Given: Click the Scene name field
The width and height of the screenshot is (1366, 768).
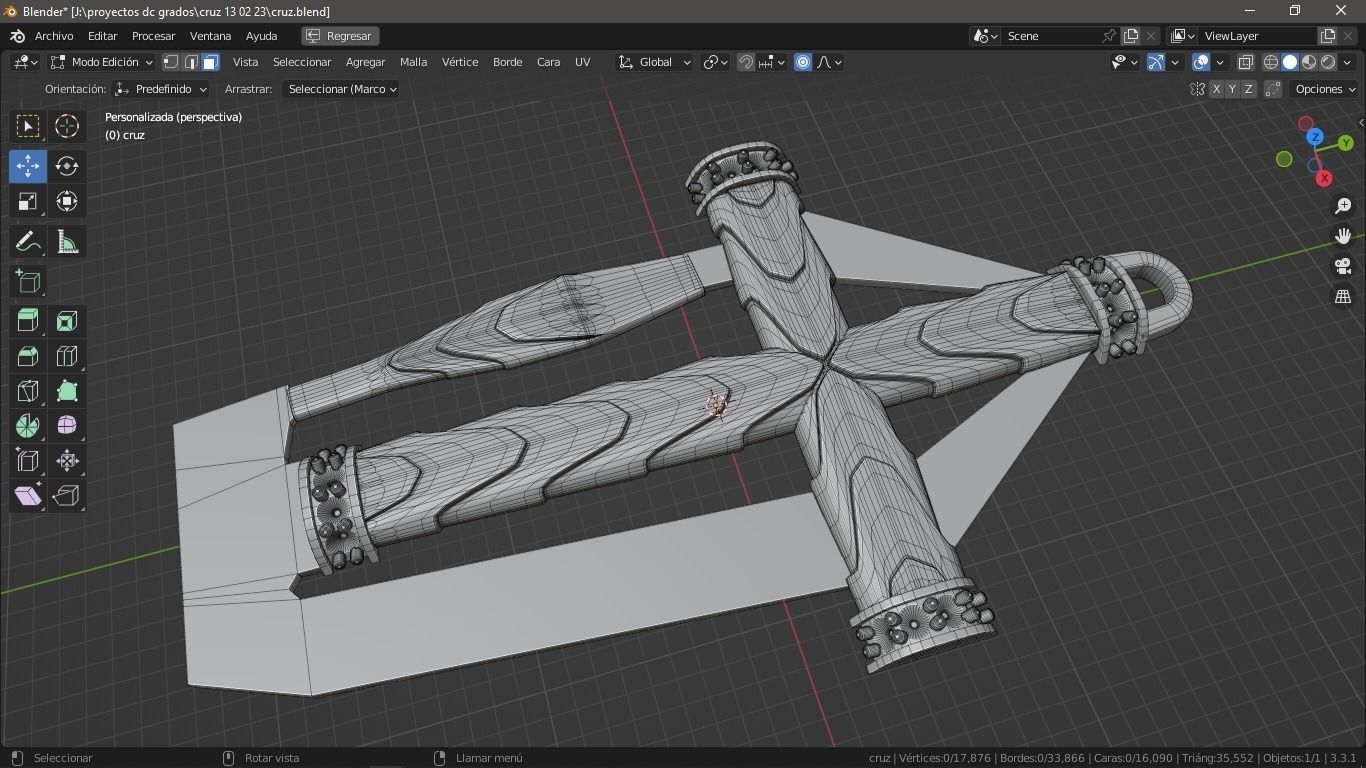Looking at the screenshot, I should pyautogui.click(x=1050, y=35).
